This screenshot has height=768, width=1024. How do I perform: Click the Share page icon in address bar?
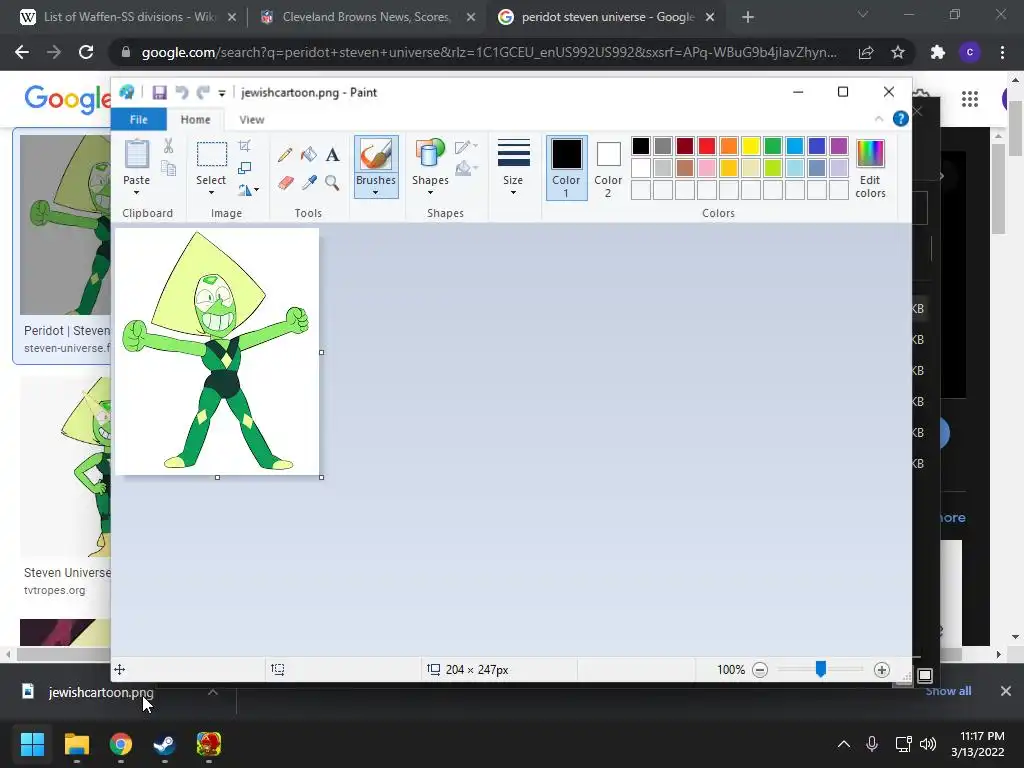coord(866,52)
